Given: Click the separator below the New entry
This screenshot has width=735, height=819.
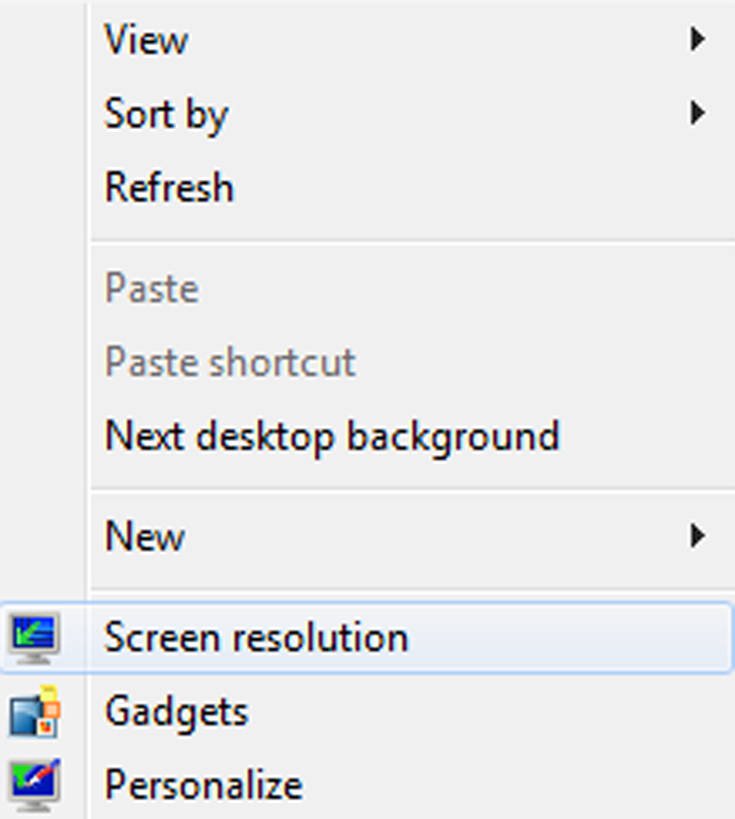Looking at the screenshot, I should pyautogui.click(x=413, y=590).
